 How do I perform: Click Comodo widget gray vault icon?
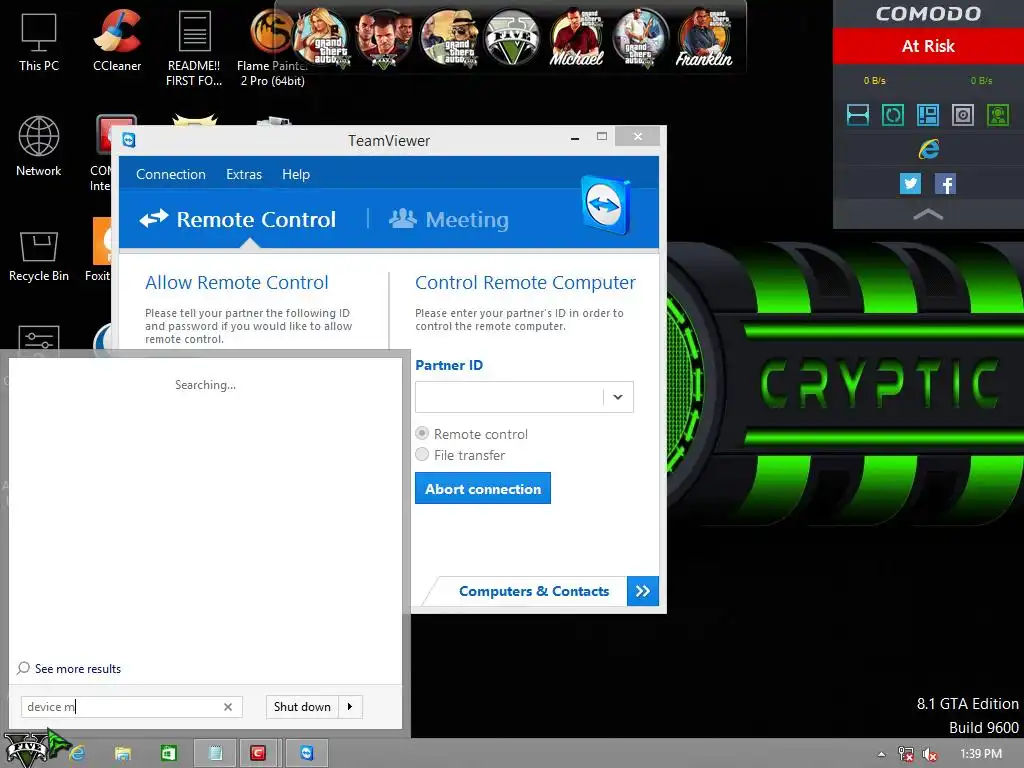[963, 115]
